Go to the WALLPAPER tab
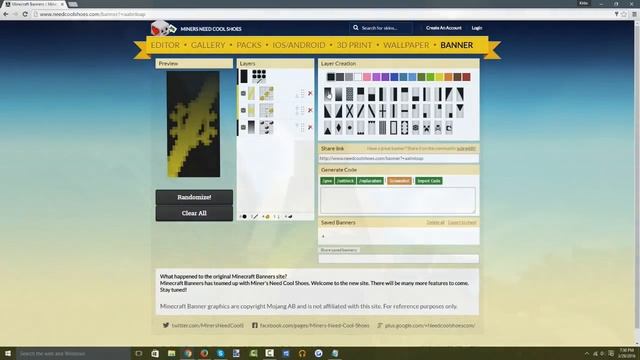 pos(406,45)
